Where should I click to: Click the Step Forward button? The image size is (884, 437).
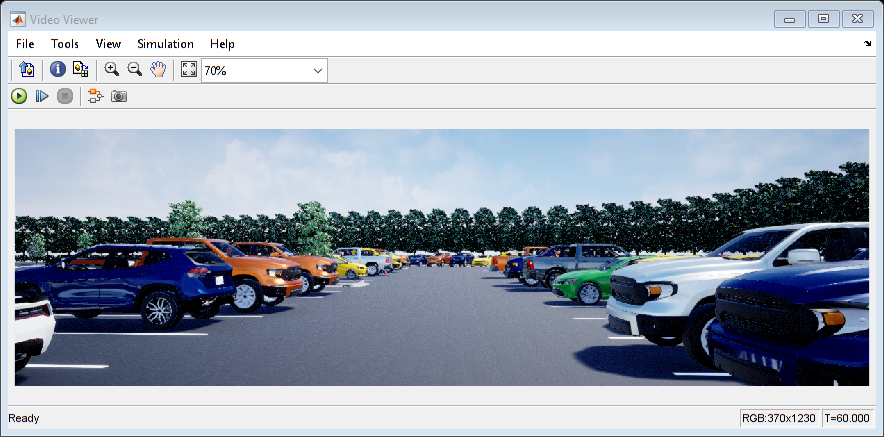coord(42,96)
